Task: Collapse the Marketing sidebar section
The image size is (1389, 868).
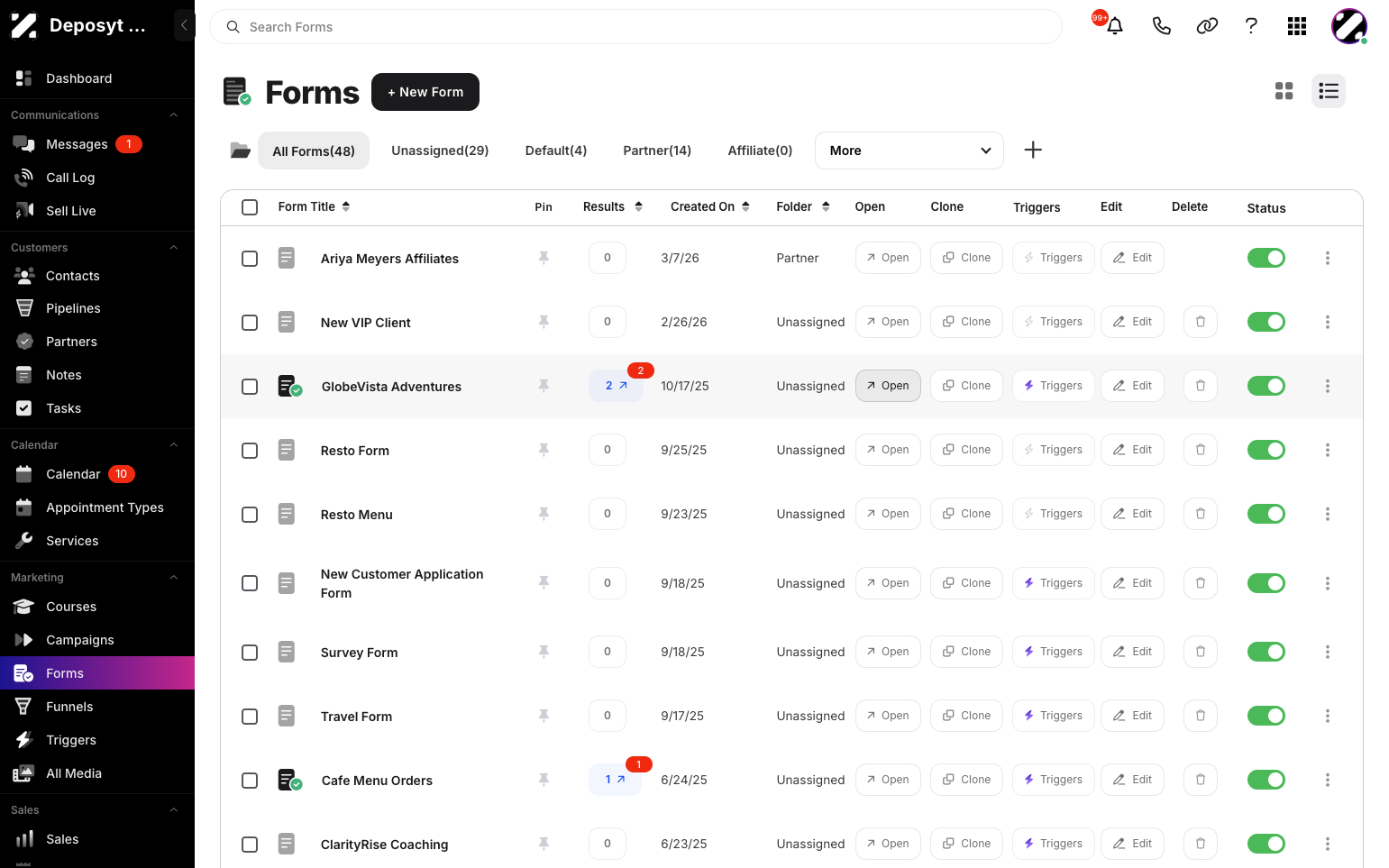Action: coord(174,578)
